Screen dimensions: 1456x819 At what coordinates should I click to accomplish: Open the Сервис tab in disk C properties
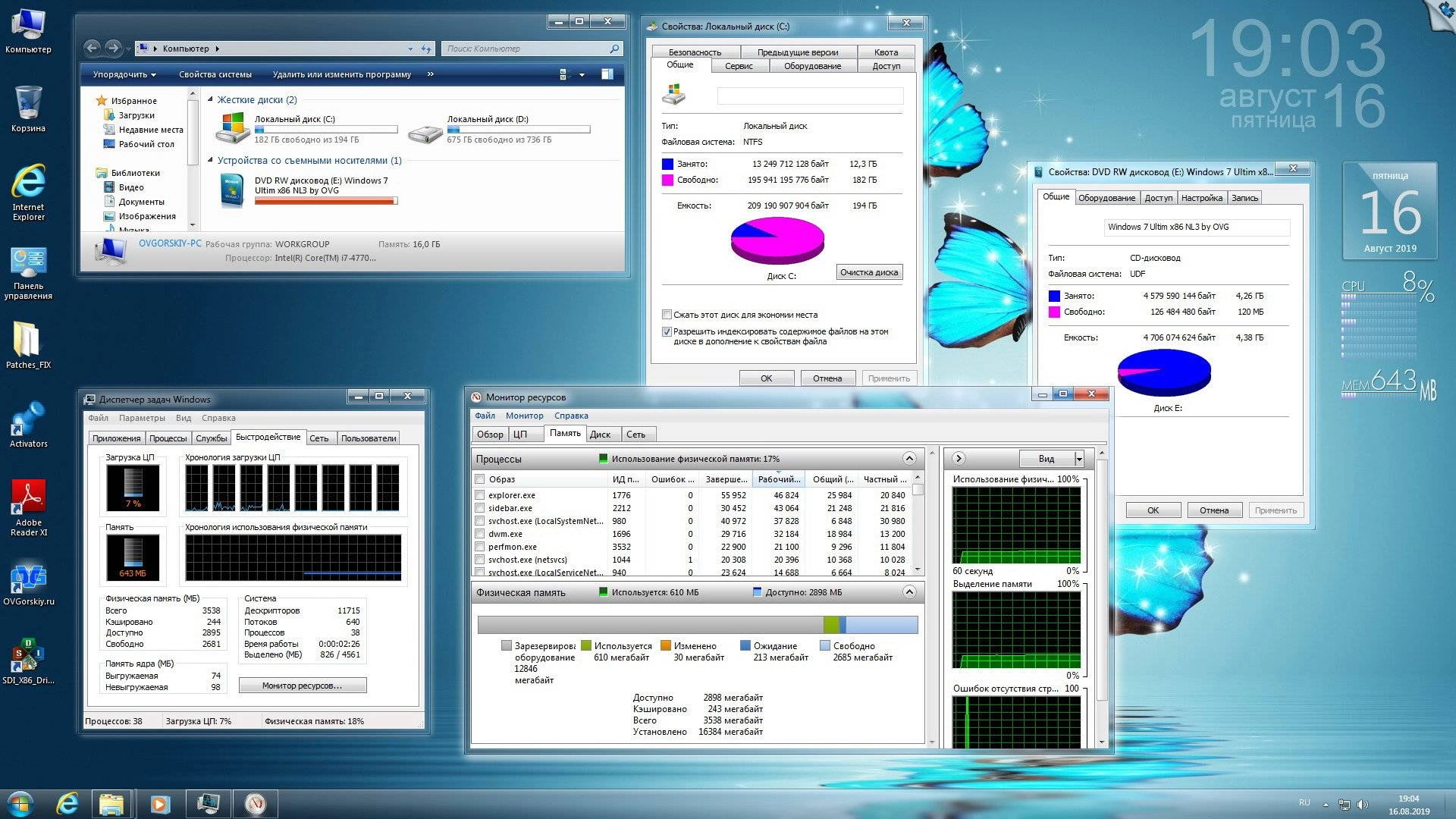(739, 66)
